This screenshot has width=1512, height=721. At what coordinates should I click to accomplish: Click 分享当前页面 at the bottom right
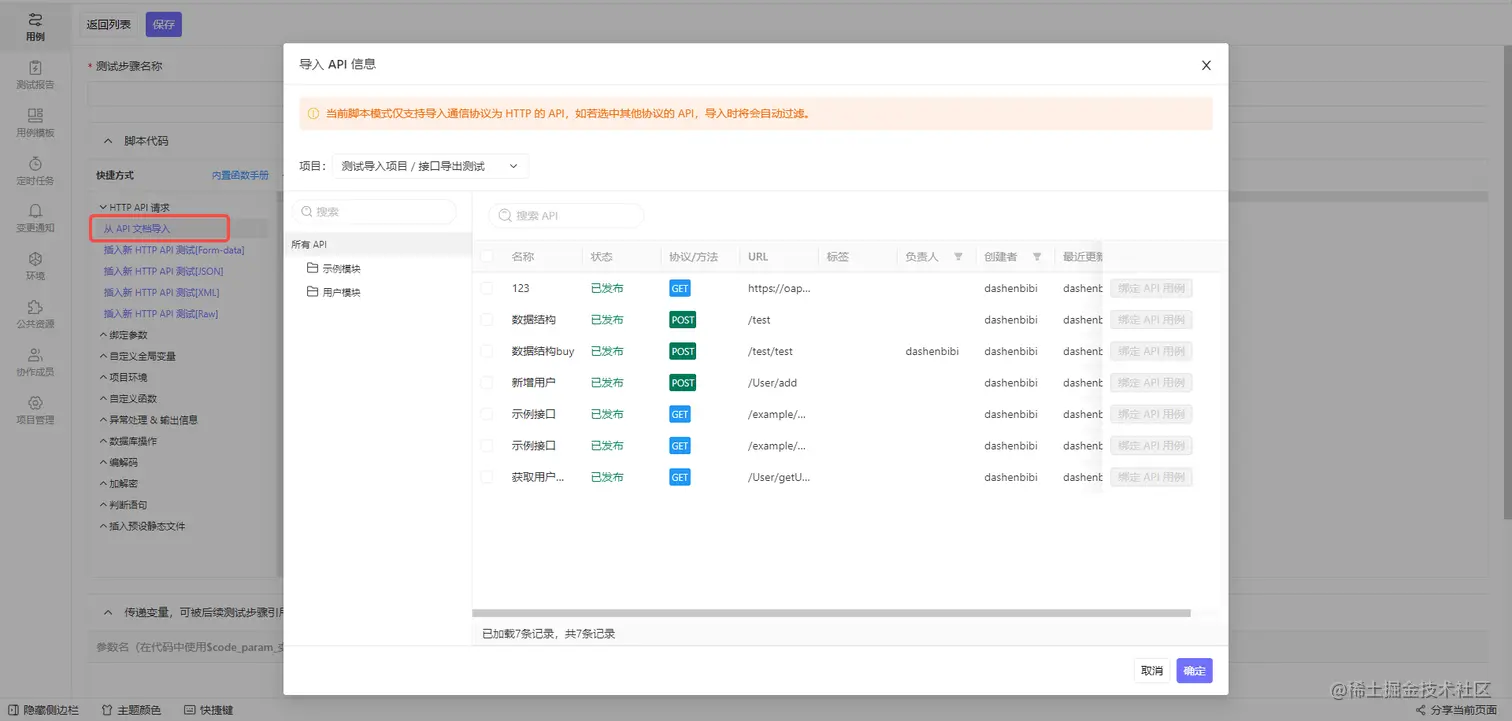pos(1454,710)
